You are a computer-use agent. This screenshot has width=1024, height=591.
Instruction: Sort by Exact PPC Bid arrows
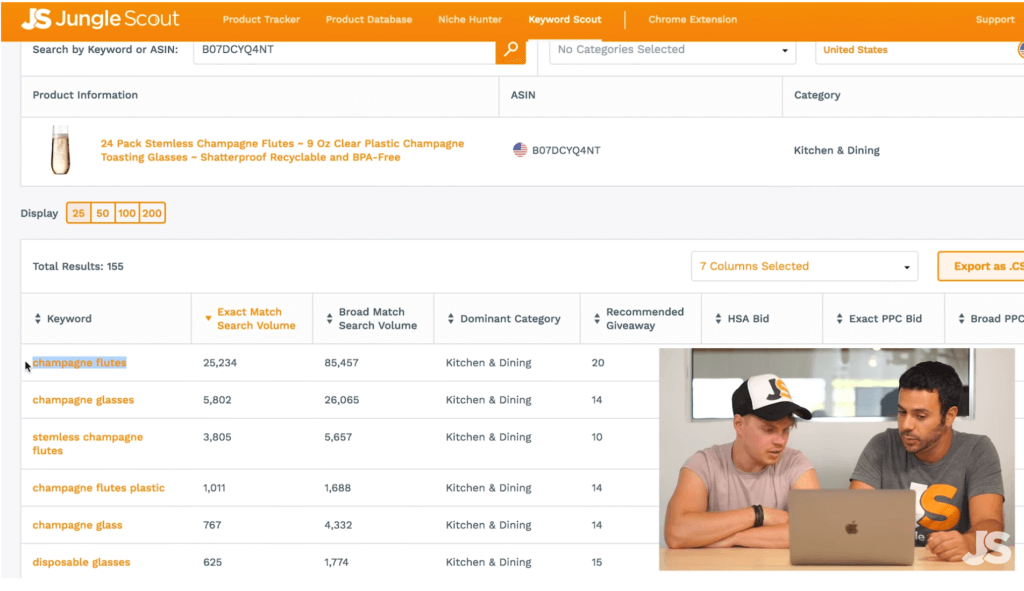[840, 319]
